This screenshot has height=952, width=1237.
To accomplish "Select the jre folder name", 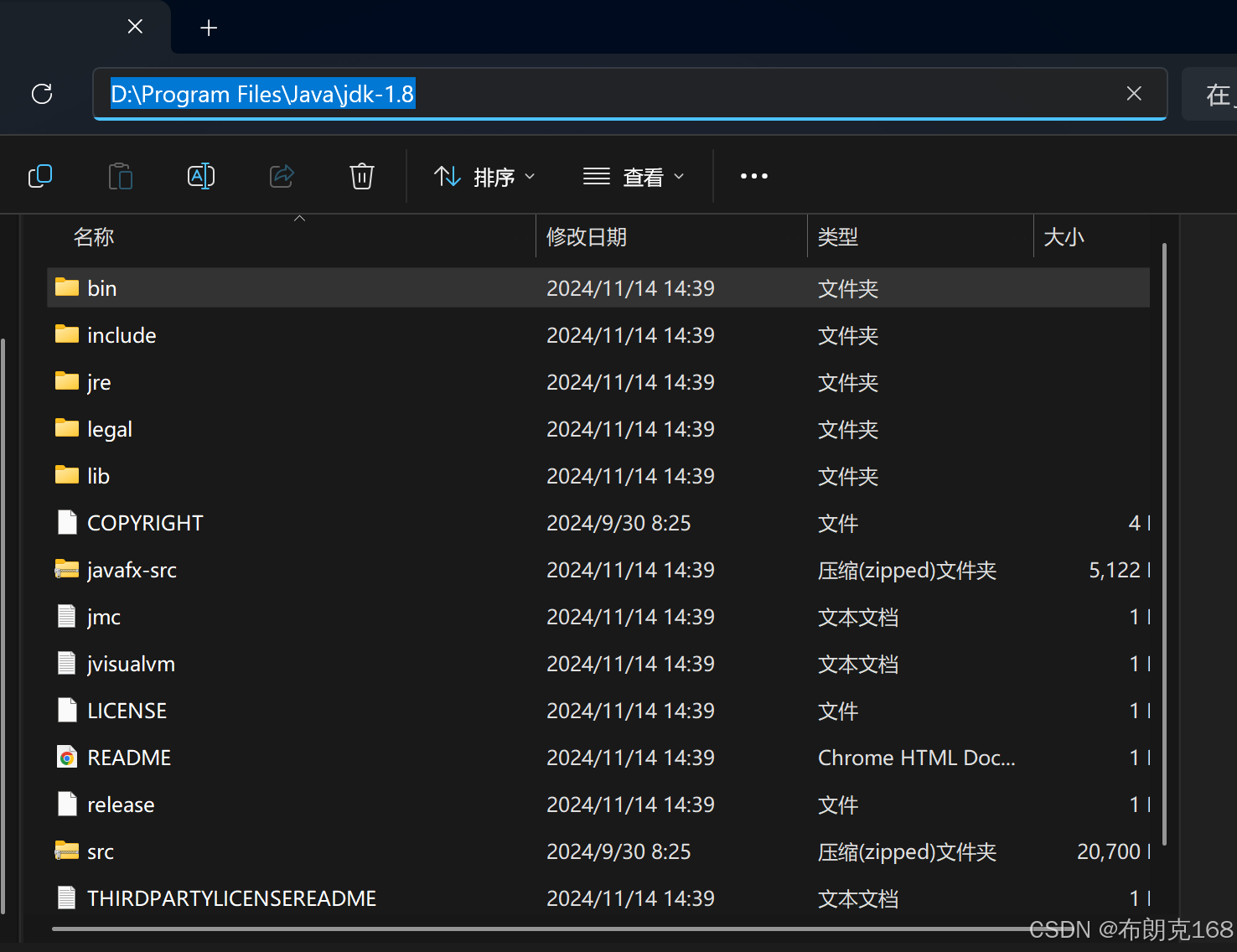I will 99,382.
